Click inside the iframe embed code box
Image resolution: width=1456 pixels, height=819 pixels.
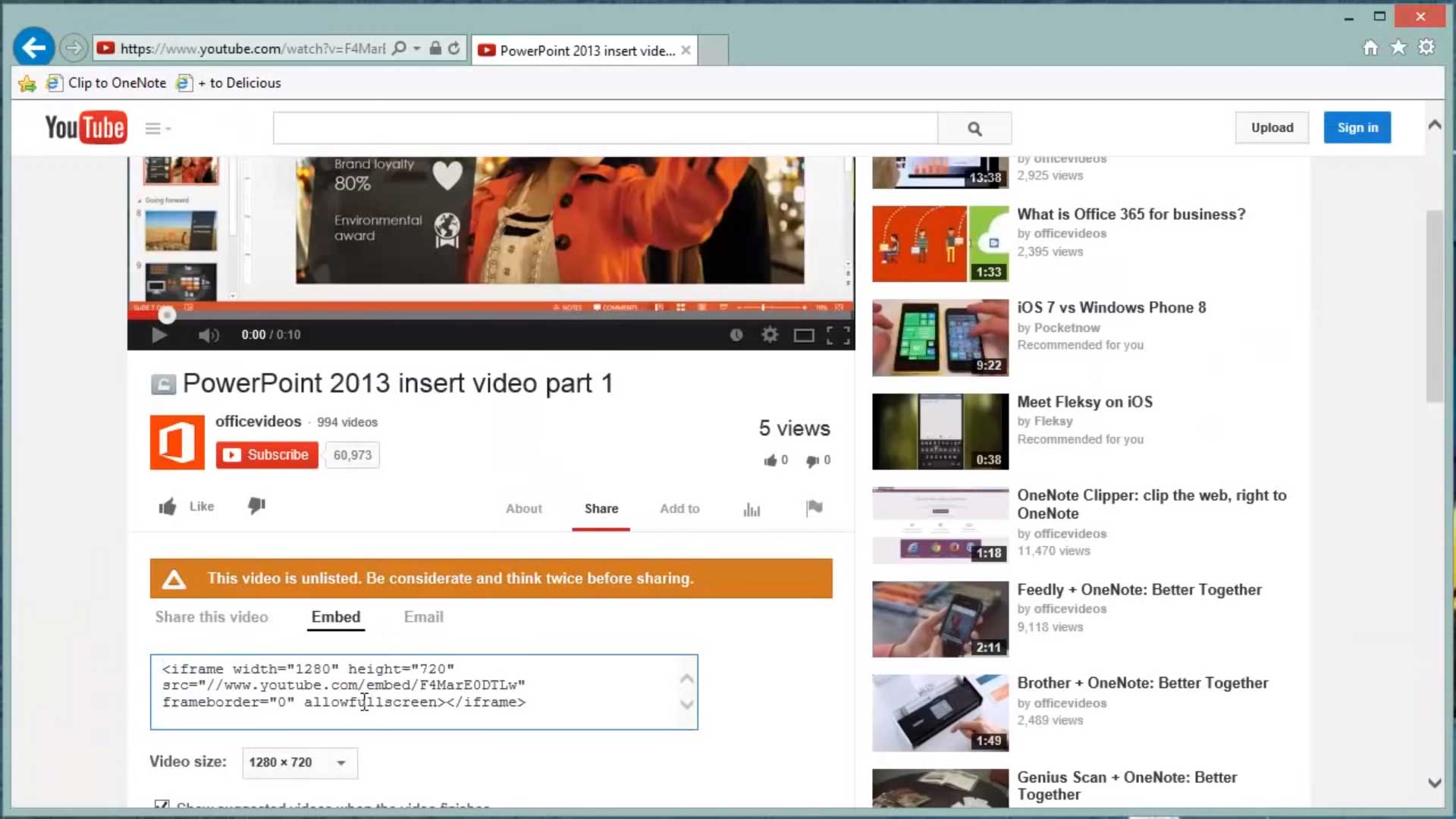(424, 692)
